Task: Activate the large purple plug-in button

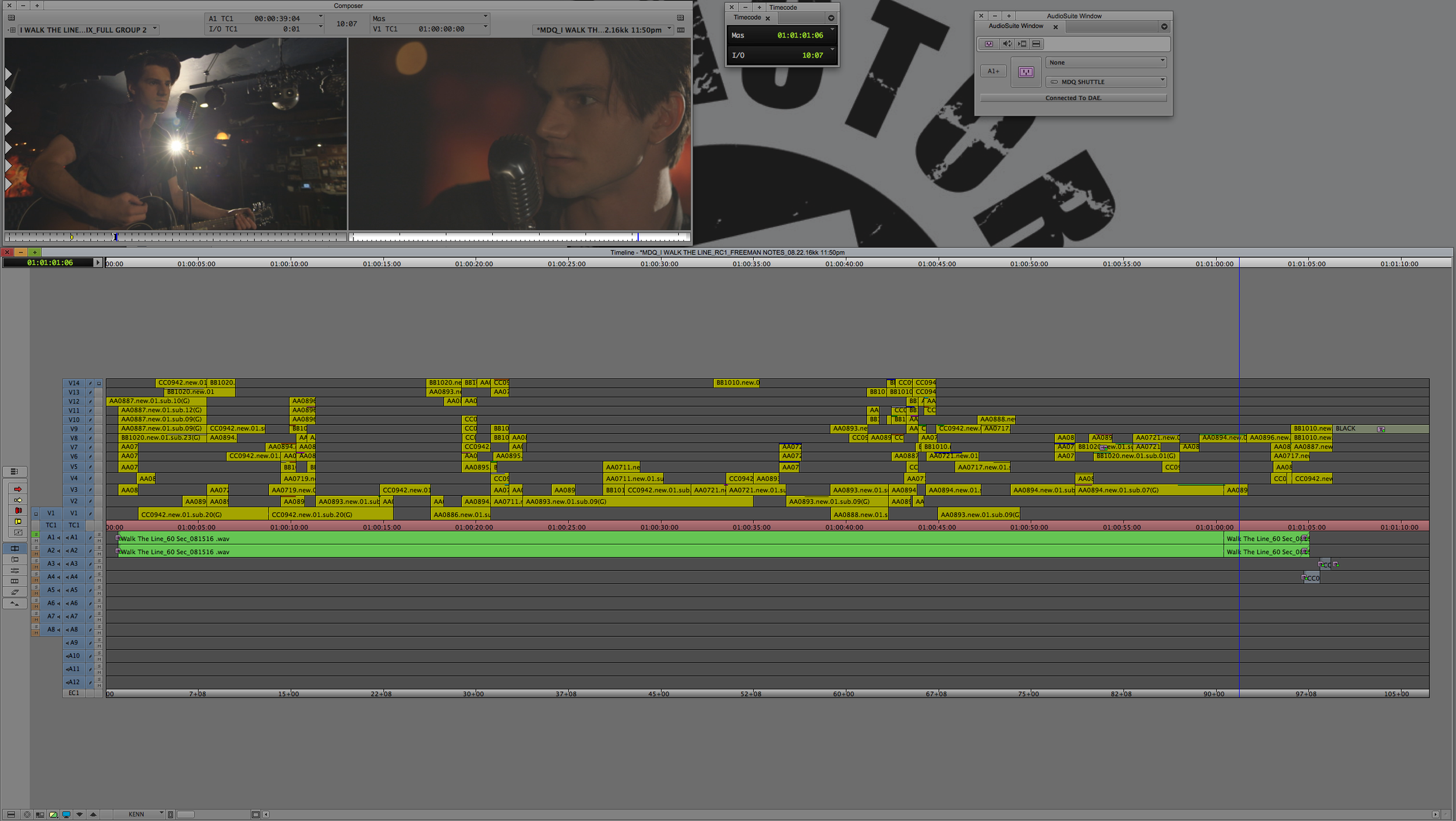Action: click(1026, 72)
